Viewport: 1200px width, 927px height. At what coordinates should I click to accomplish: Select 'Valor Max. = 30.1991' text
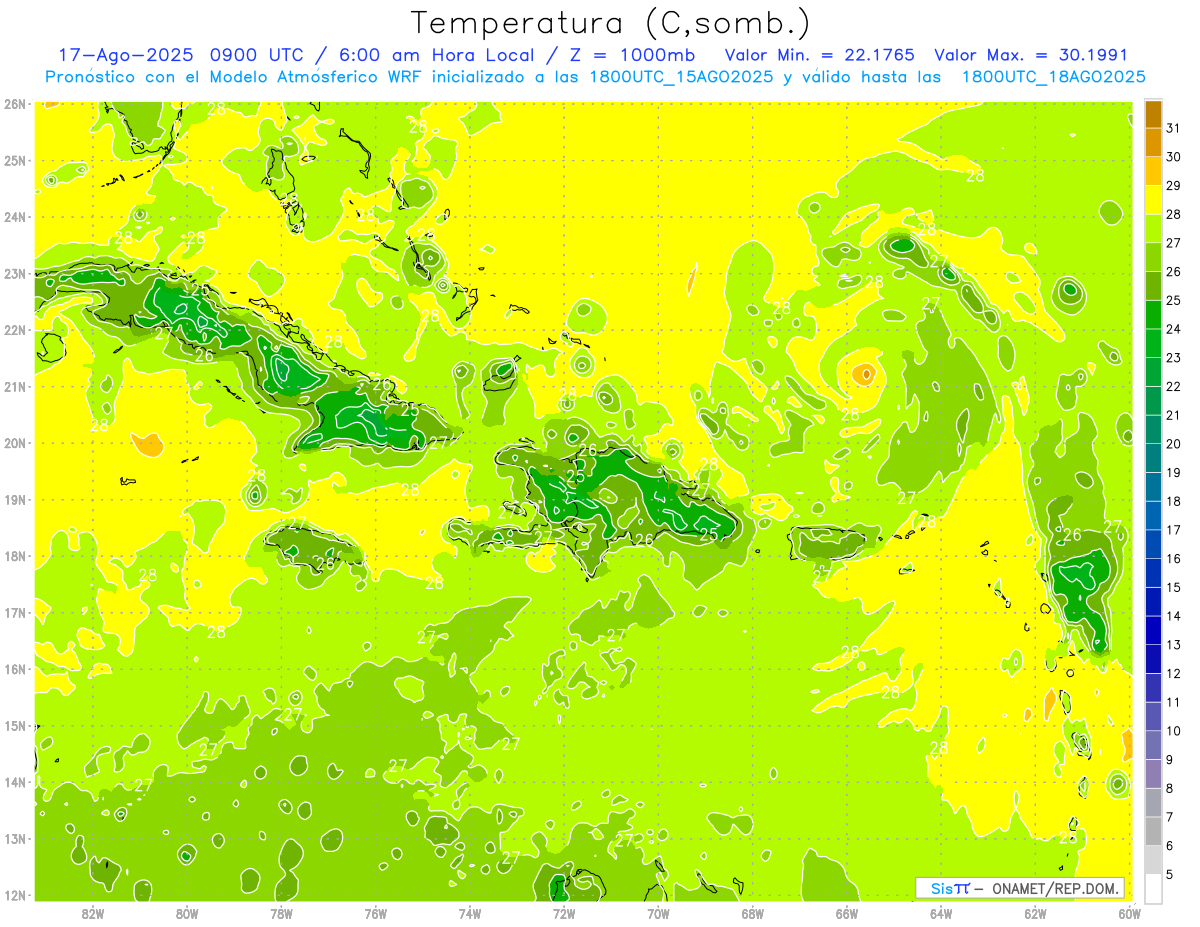1030,55
